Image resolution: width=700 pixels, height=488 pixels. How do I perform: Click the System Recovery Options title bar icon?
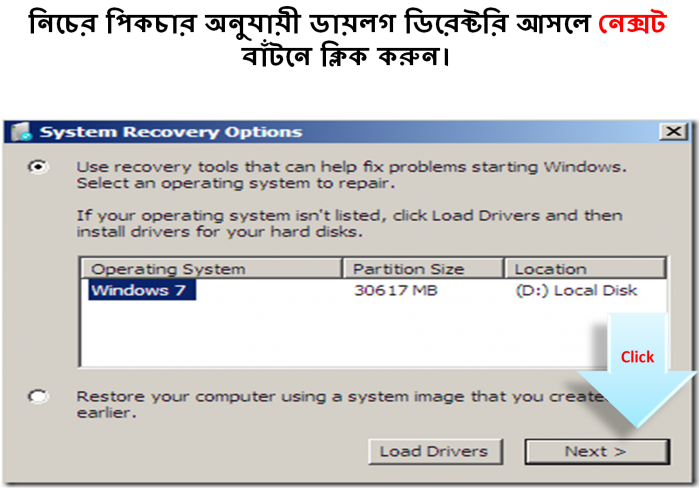(x=21, y=132)
